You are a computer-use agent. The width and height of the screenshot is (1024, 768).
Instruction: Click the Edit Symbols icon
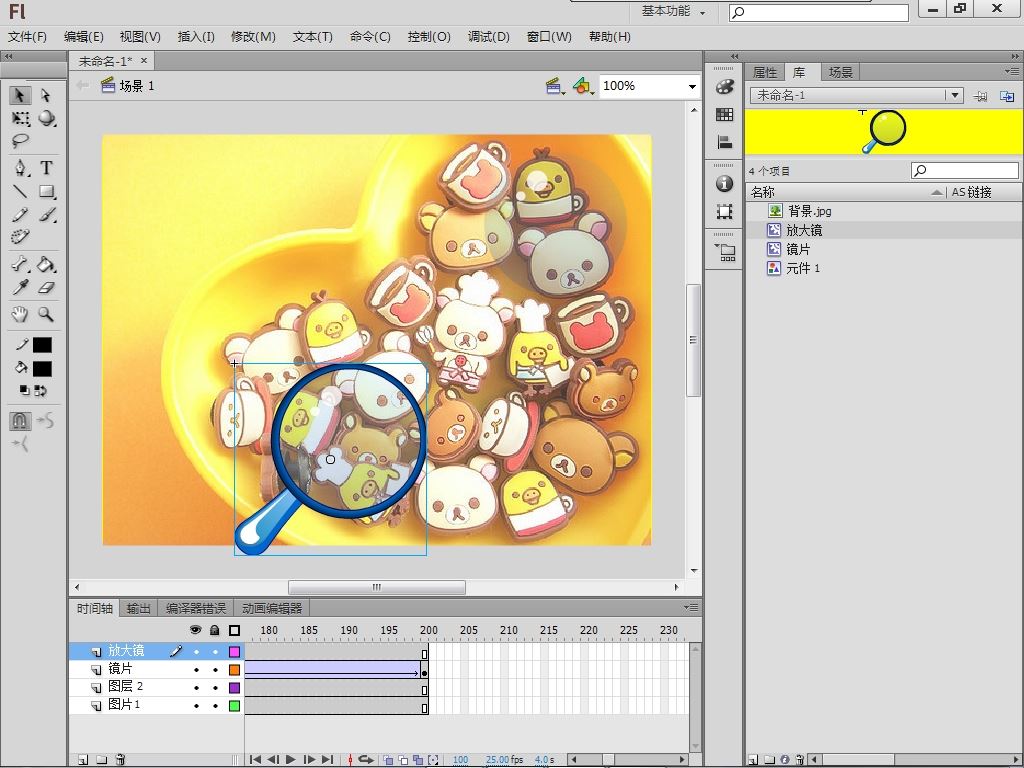583,86
